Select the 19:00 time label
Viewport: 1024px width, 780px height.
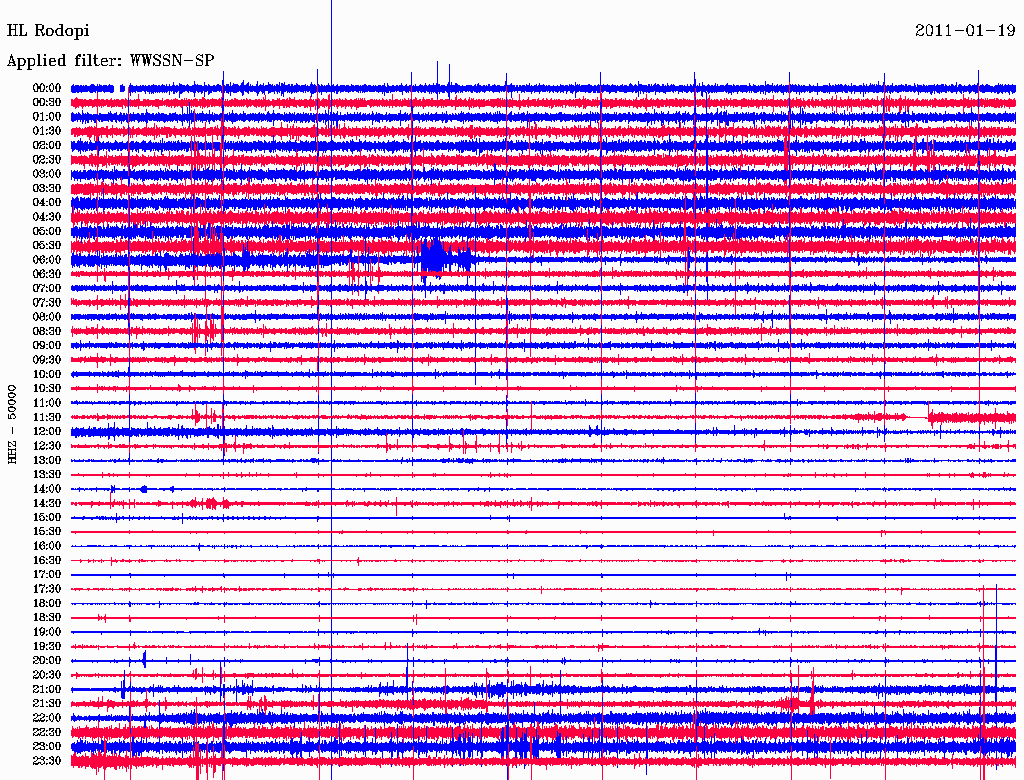tap(47, 632)
